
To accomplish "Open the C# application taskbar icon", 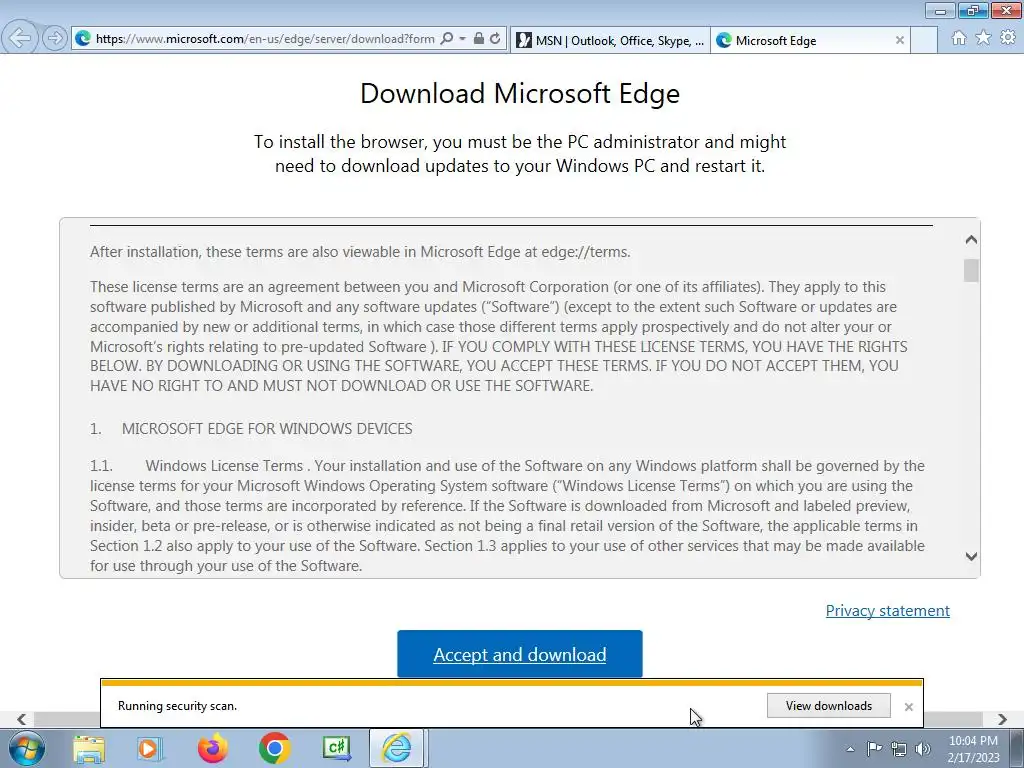I will [x=337, y=748].
